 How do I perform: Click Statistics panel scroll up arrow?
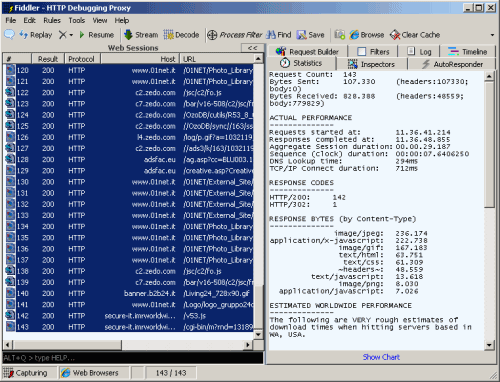click(489, 76)
